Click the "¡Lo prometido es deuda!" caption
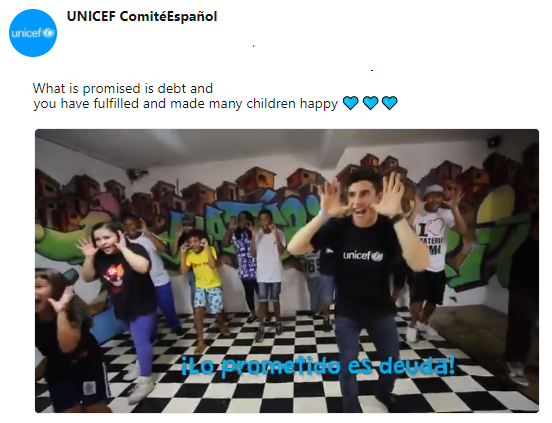 point(318,366)
